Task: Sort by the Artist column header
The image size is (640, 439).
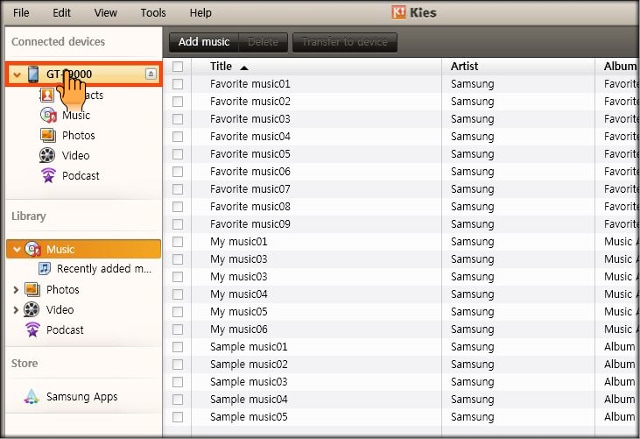Action: (518, 66)
